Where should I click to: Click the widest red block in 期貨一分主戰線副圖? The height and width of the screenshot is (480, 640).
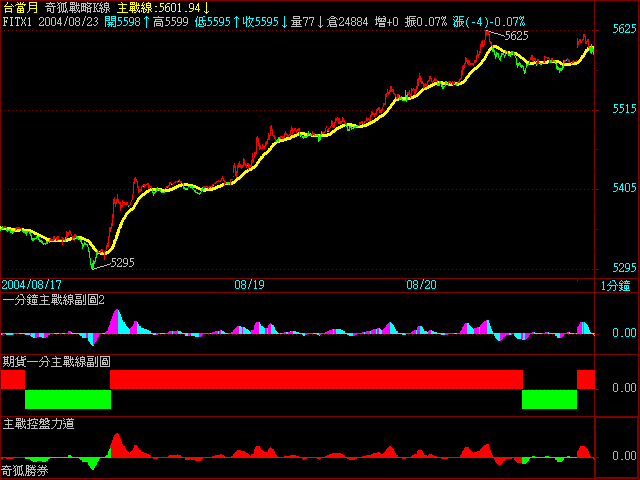tap(316, 380)
